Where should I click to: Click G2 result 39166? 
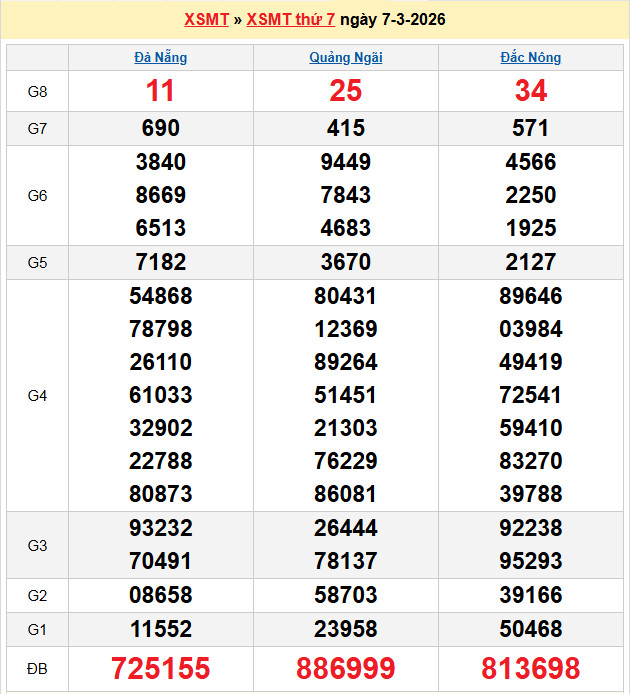pyautogui.click(x=531, y=596)
